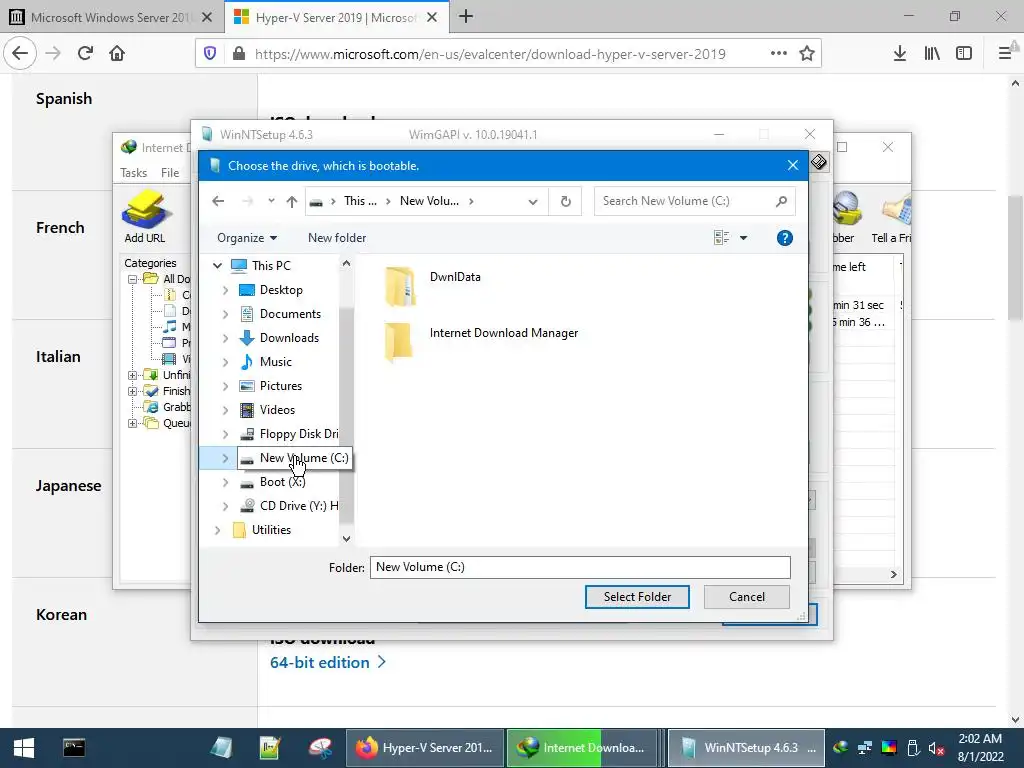Open the Windows Start menu
The height and width of the screenshot is (768, 1024).
(x=24, y=748)
